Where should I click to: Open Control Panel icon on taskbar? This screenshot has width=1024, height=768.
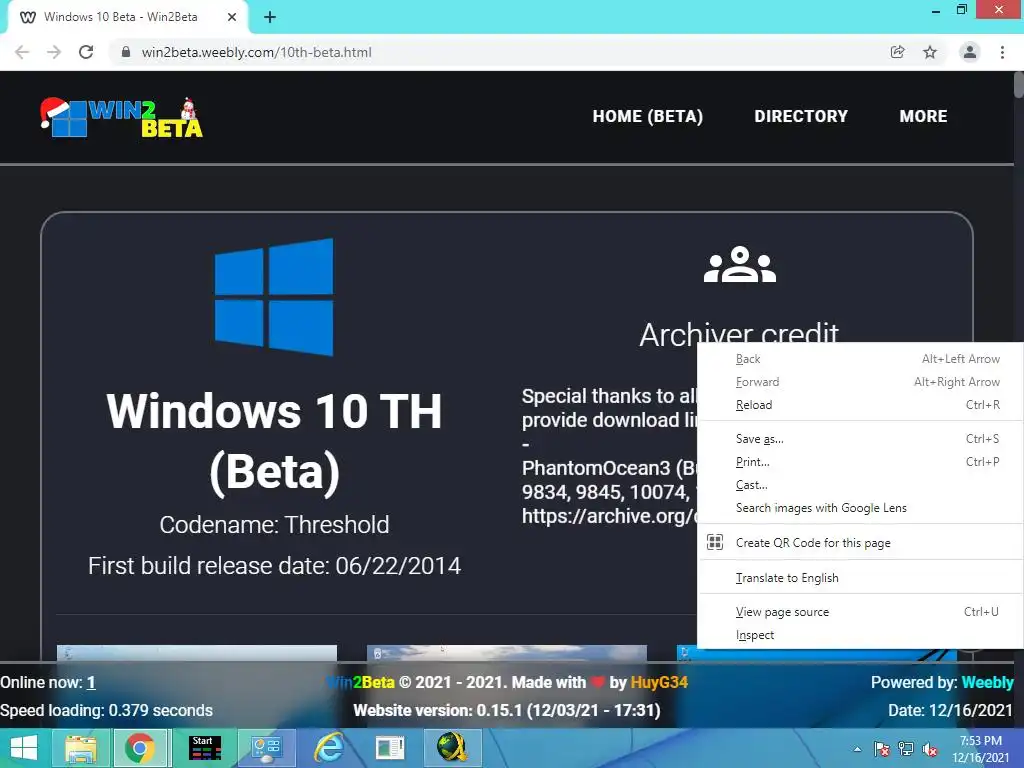266,748
